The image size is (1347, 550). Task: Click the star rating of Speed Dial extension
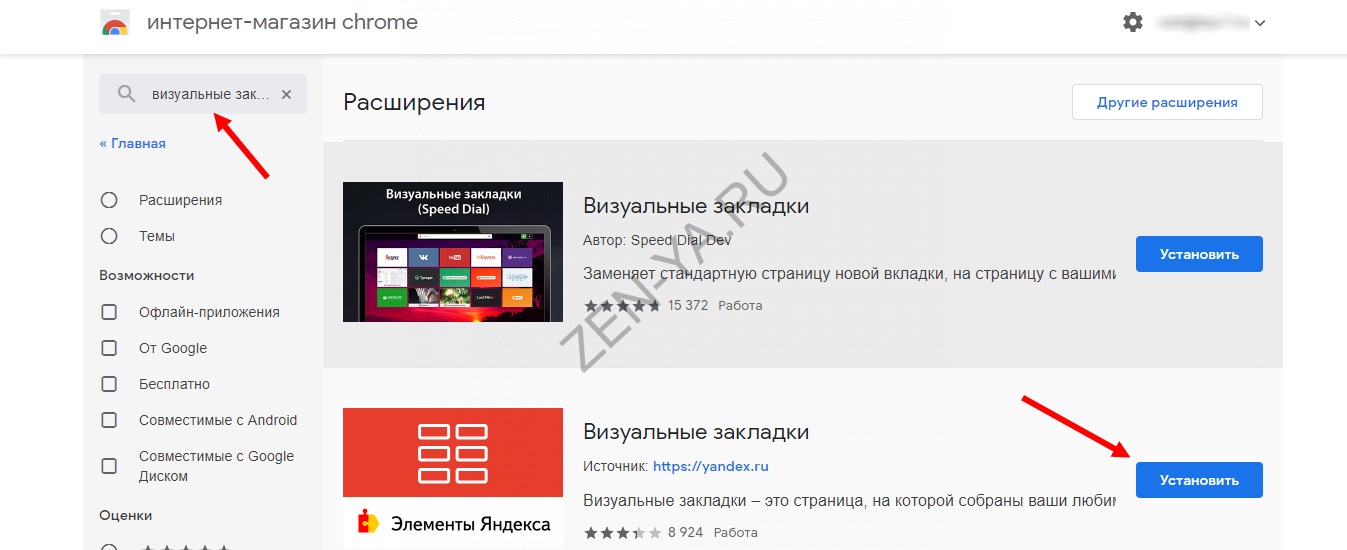622,306
